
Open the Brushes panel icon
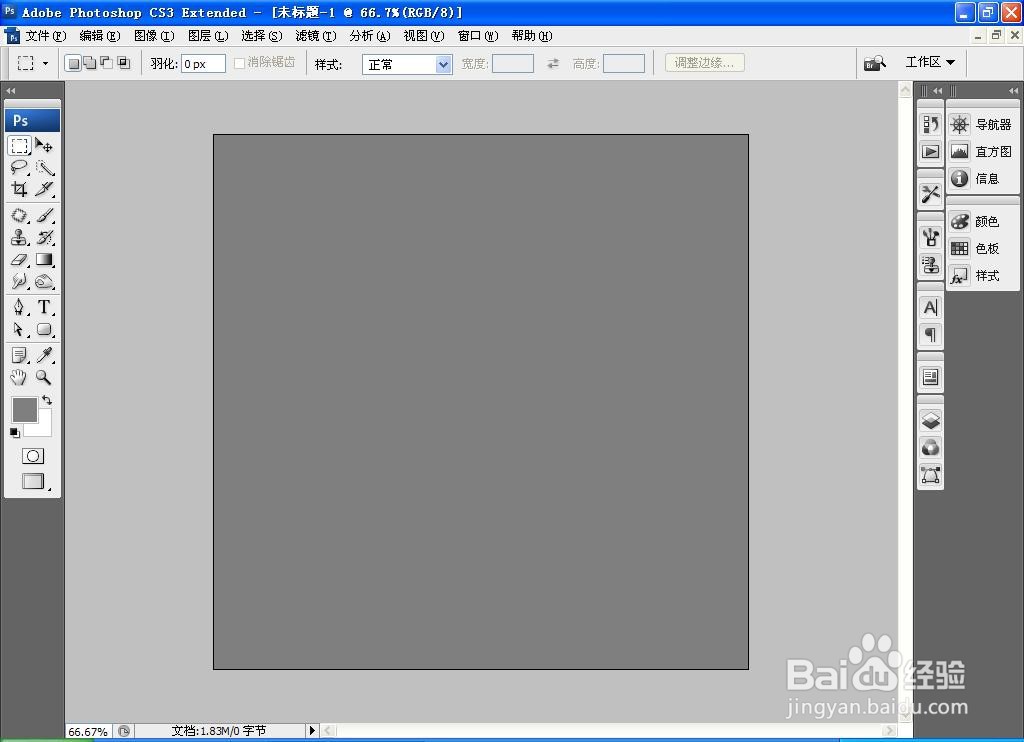click(931, 236)
